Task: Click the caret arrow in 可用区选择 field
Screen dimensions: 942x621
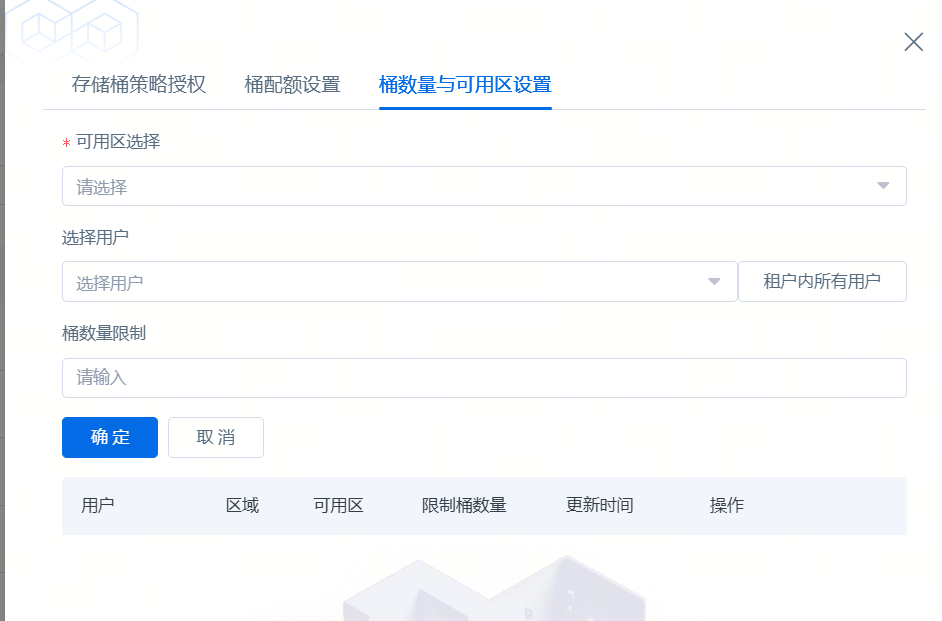Action: (883, 187)
